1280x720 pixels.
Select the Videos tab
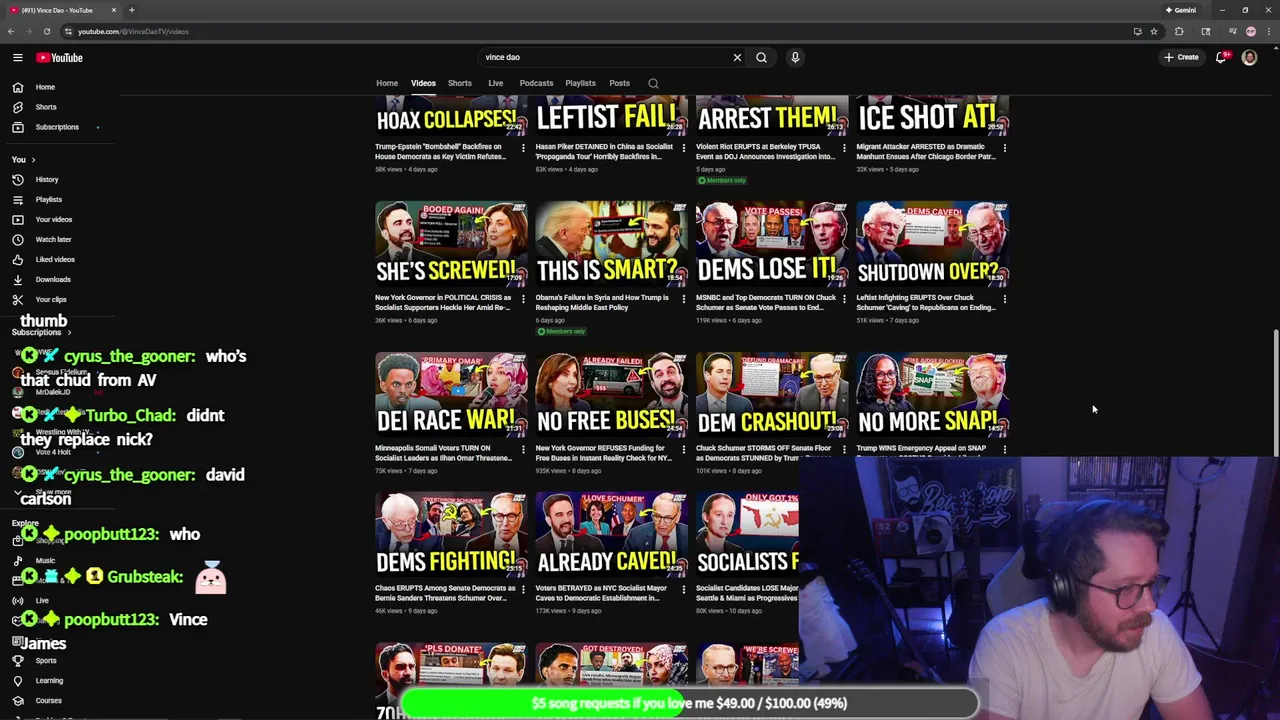[423, 83]
